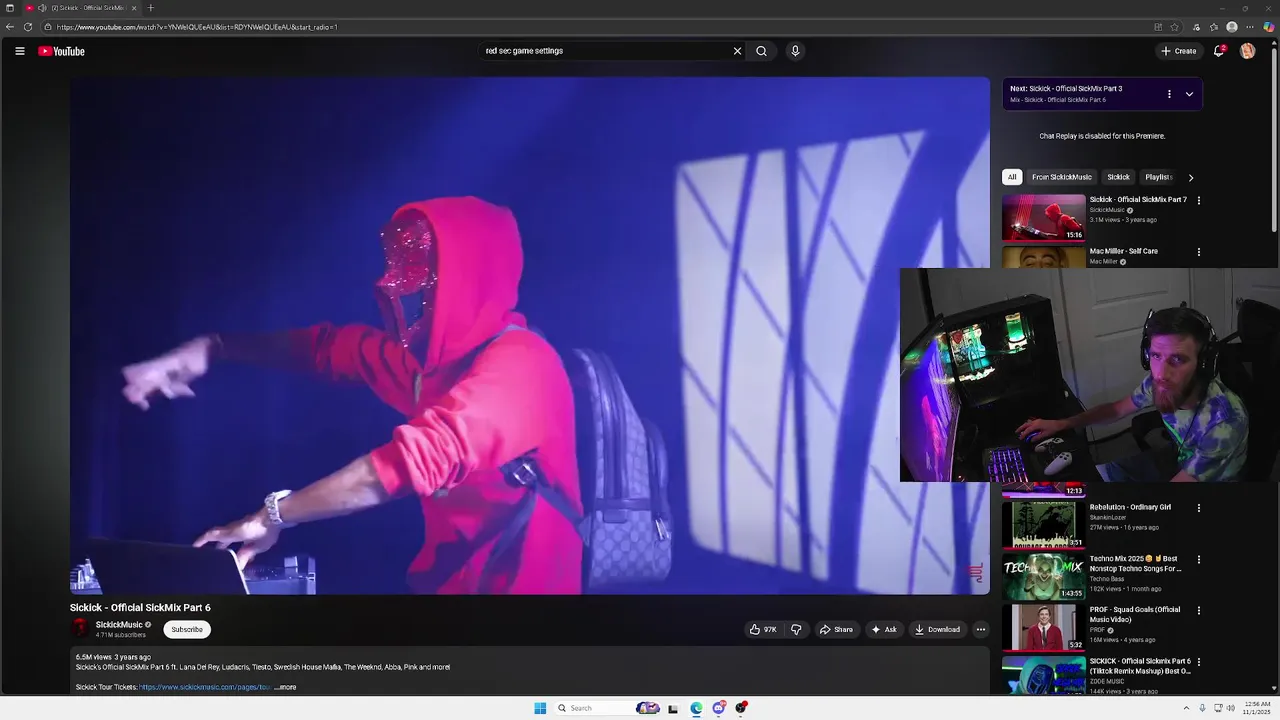Click the Create button
The height and width of the screenshot is (720, 1280).
pyautogui.click(x=1179, y=51)
